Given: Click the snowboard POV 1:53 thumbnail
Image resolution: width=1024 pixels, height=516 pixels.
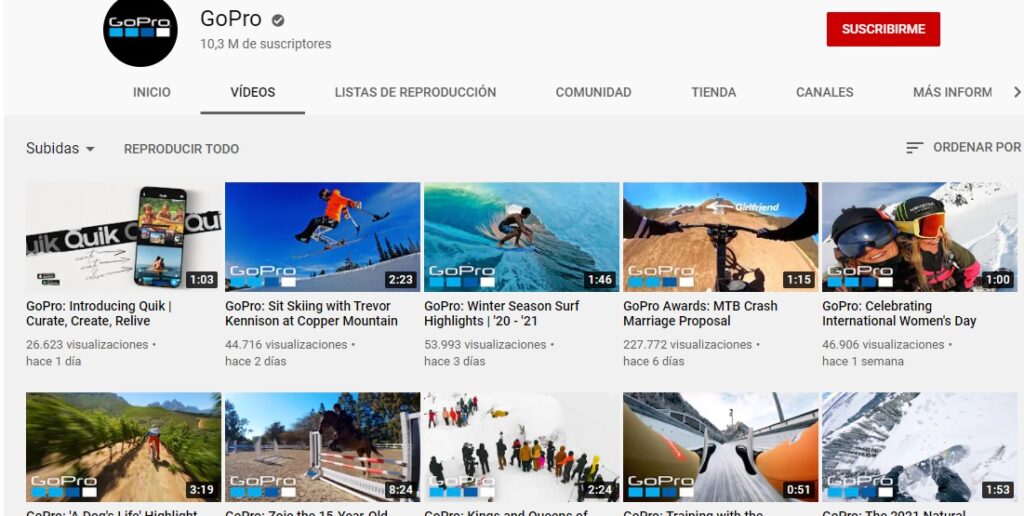Looking at the screenshot, I should [x=920, y=447].
